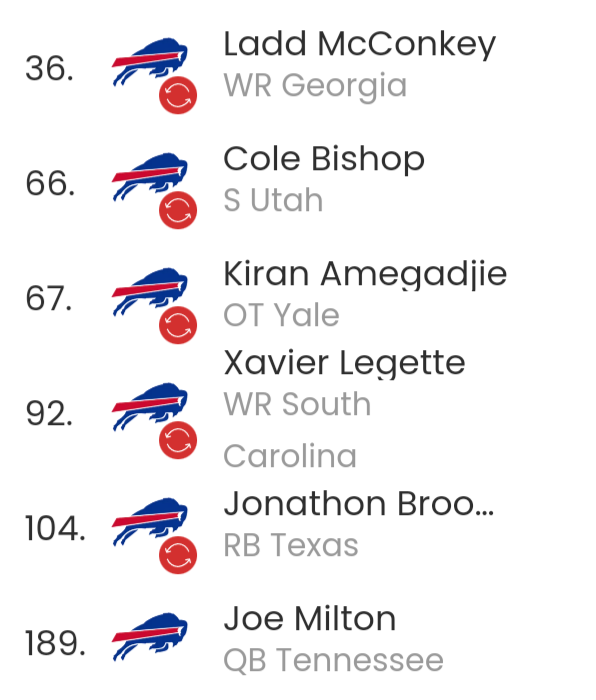Select Joe Milton name
This screenshot has height=700, width=596.
(x=309, y=619)
